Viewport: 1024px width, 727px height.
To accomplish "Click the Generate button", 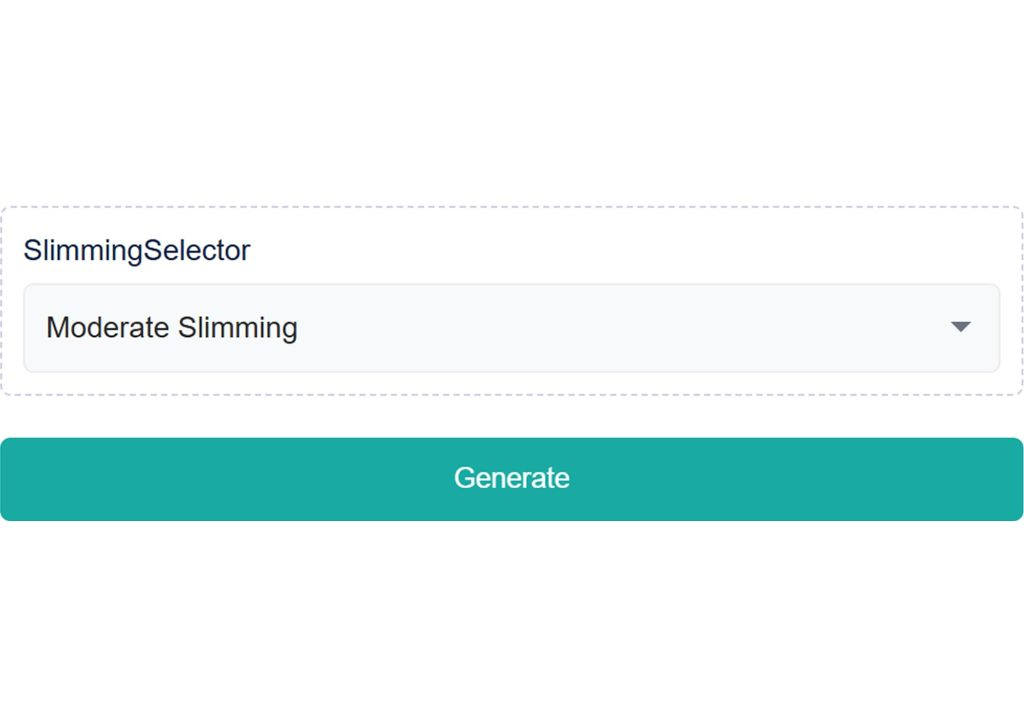I will tap(512, 478).
